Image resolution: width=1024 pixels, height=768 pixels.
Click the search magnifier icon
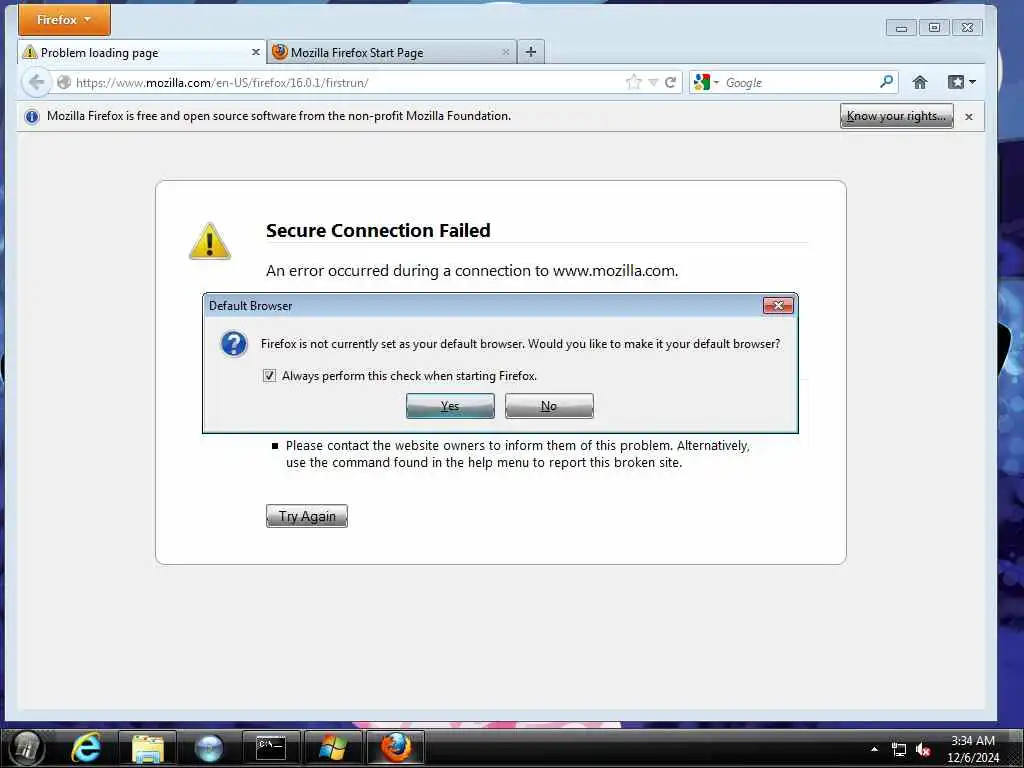tap(886, 82)
